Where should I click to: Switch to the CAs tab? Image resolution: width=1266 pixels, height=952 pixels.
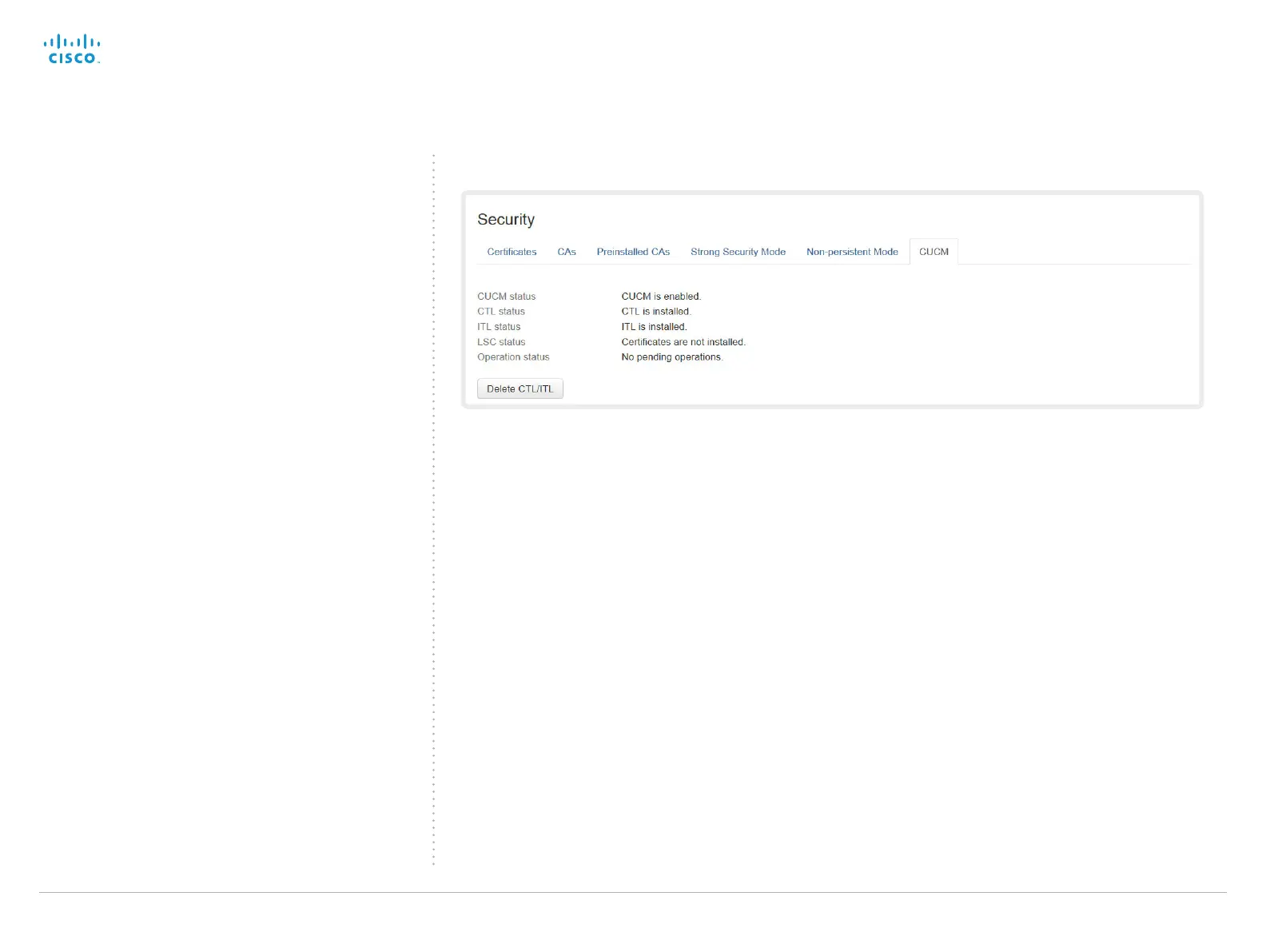point(567,252)
